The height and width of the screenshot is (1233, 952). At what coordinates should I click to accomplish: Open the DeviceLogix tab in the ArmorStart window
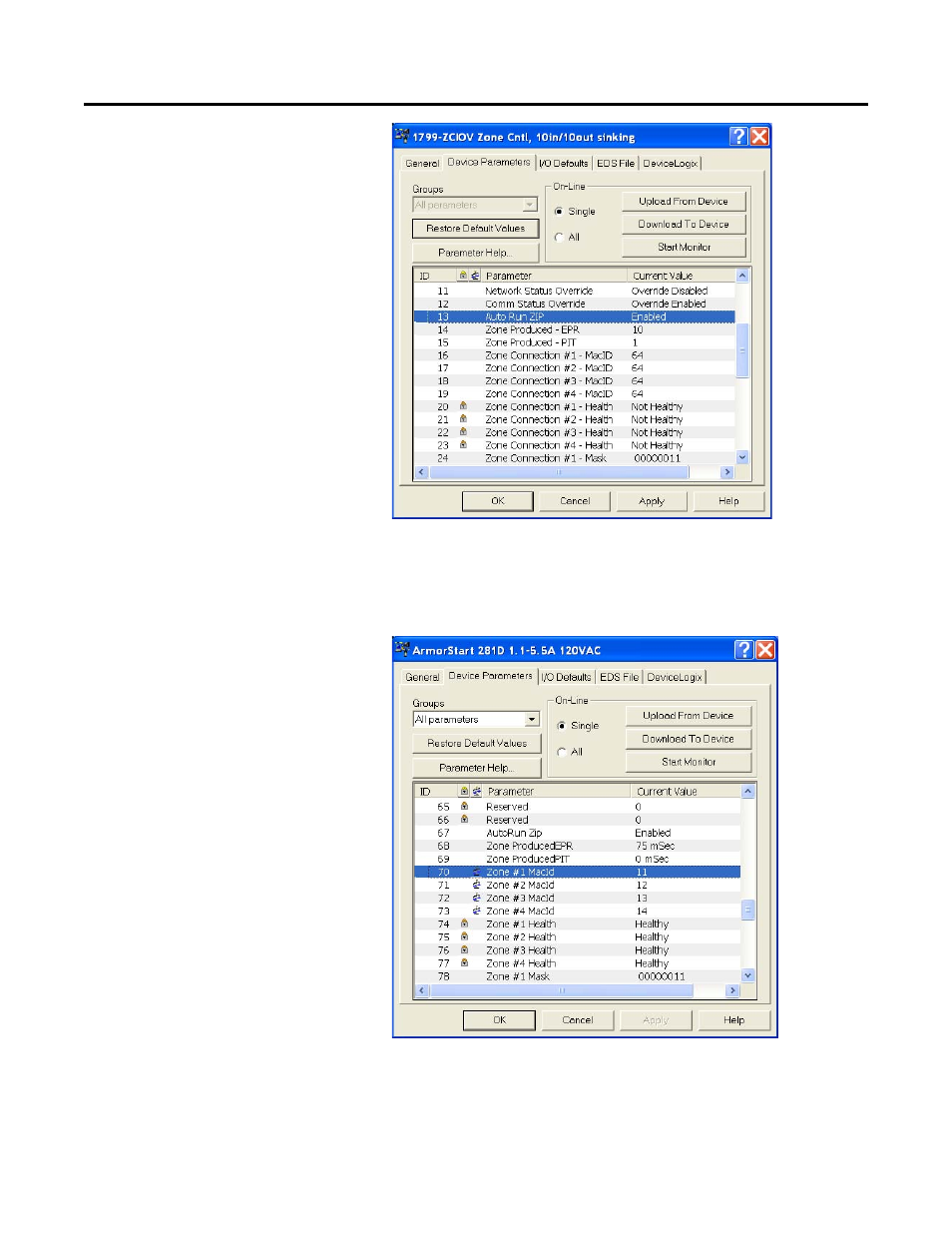[675, 677]
